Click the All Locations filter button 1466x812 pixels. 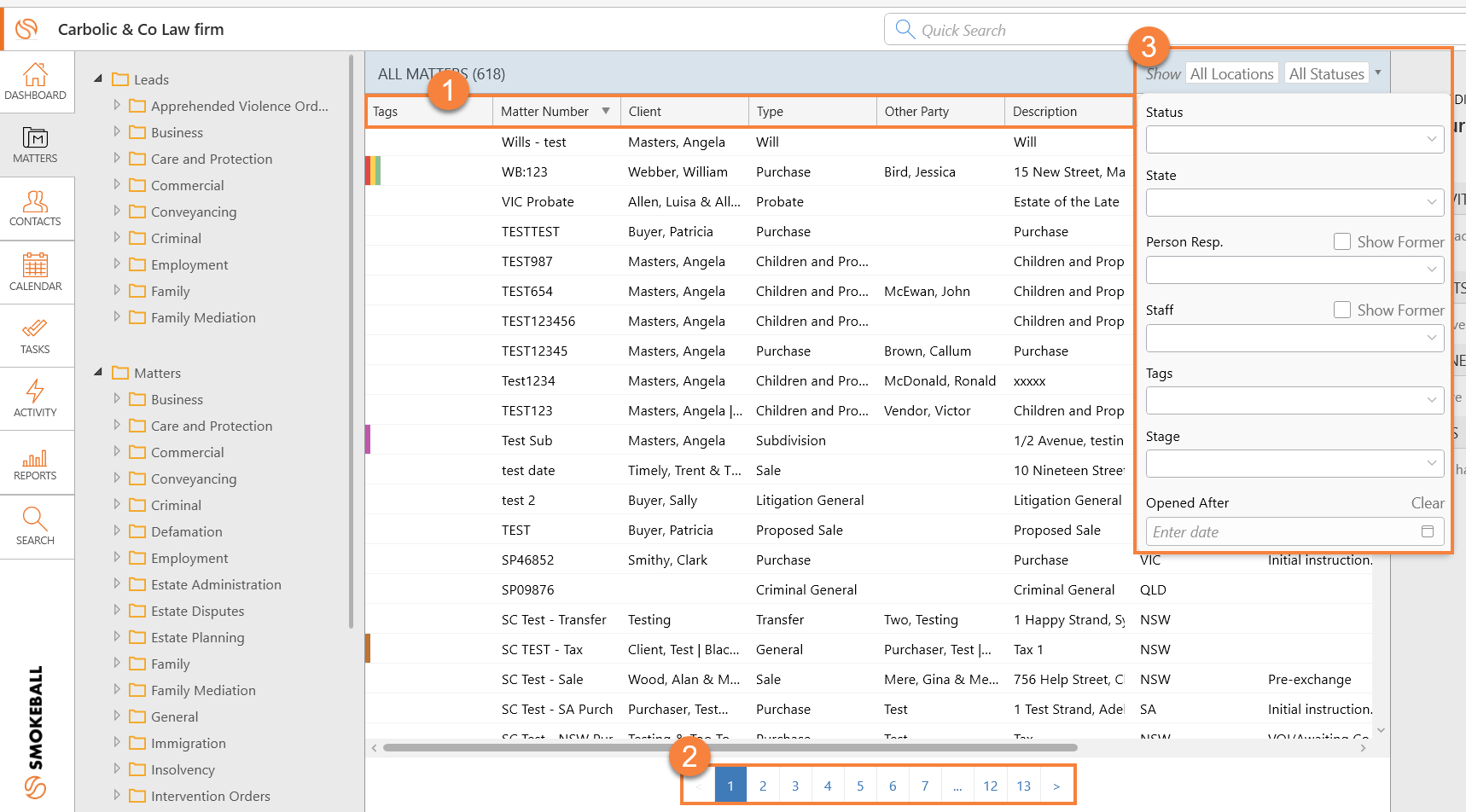click(1231, 74)
